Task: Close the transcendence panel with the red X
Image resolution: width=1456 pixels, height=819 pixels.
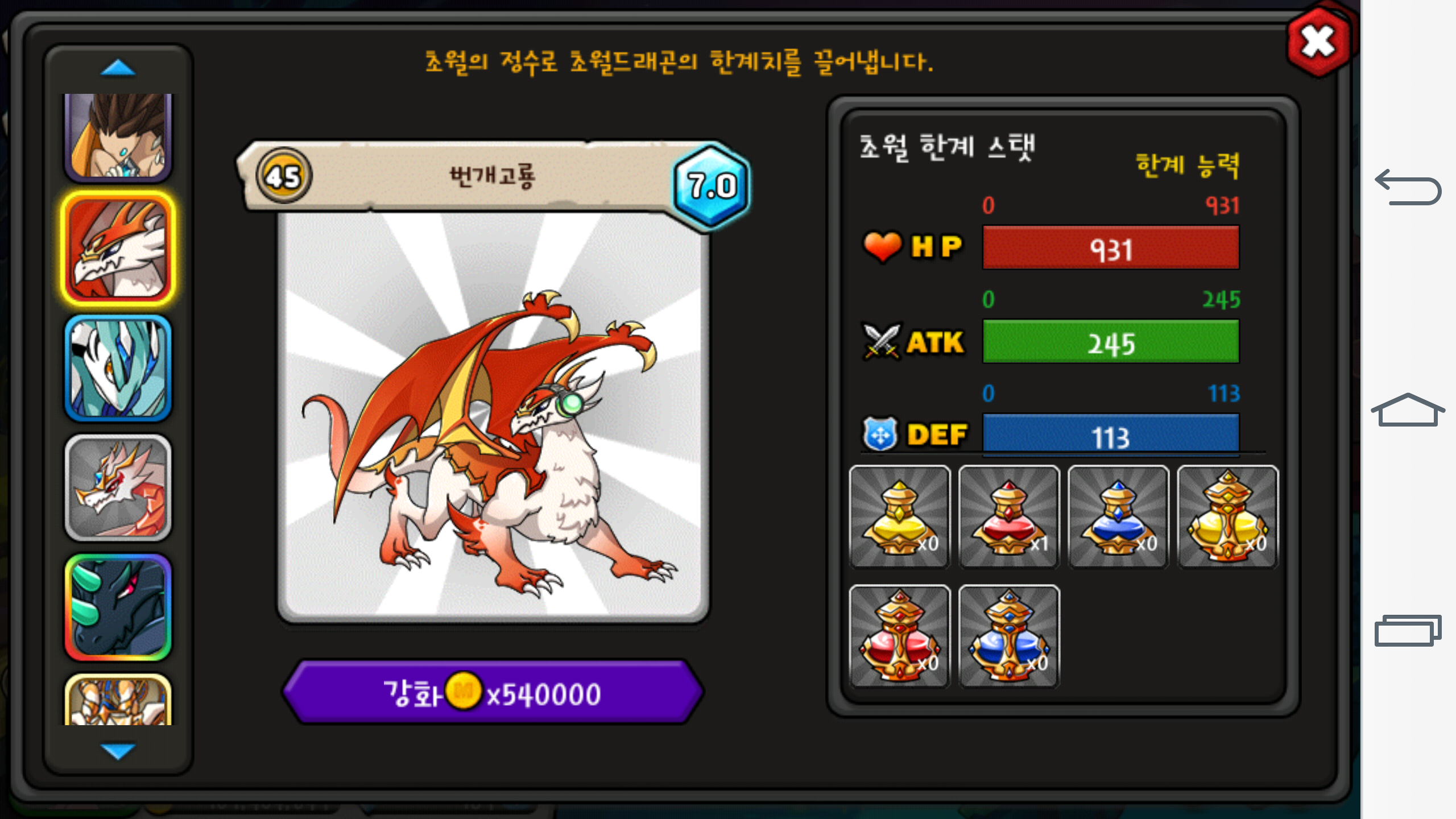Action: 1318,42
